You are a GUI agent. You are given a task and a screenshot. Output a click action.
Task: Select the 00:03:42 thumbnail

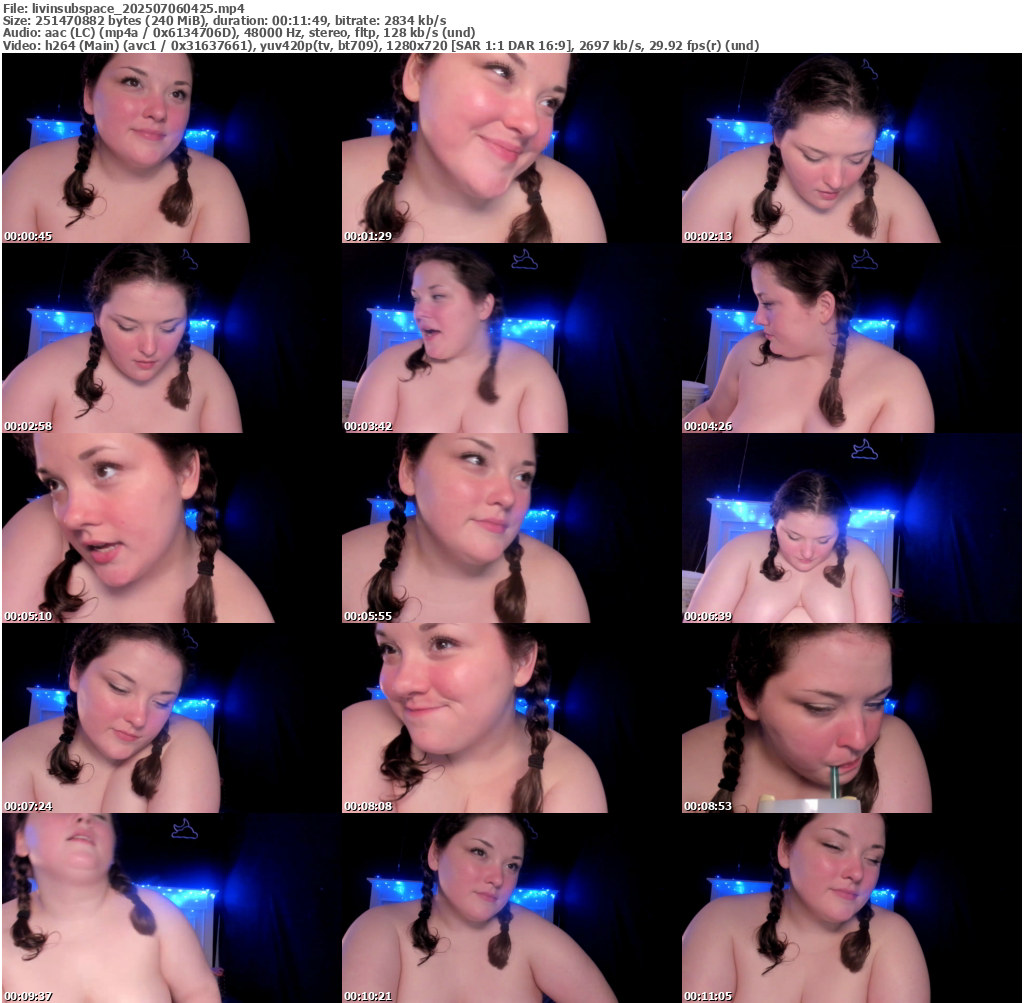pyautogui.click(x=511, y=338)
